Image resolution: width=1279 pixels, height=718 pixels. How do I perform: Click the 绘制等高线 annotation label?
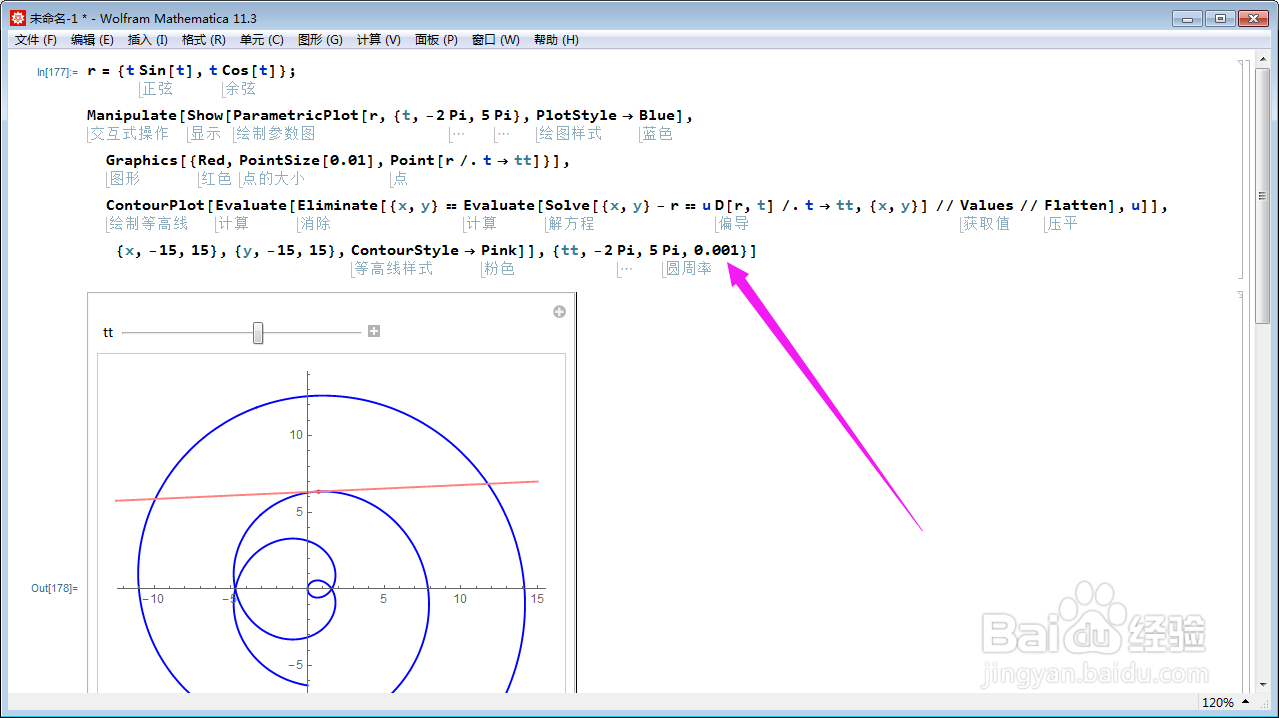[148, 223]
